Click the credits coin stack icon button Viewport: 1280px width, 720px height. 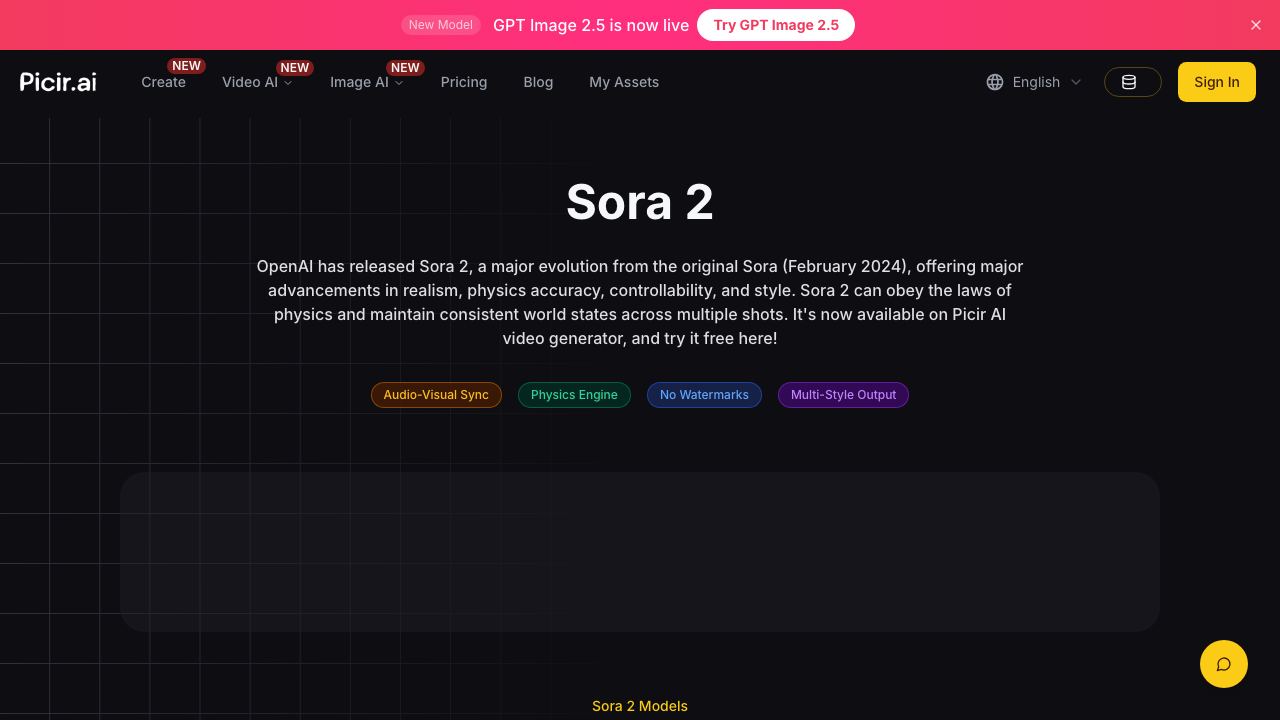tap(1132, 82)
